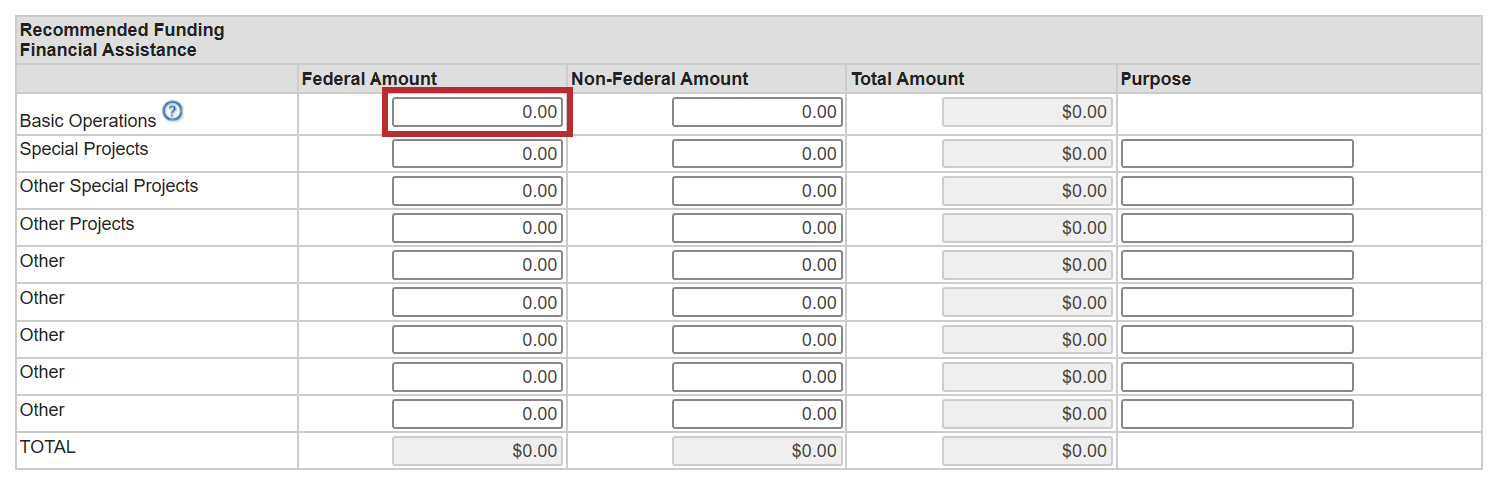
Task: Click the first Other row Purpose box
Action: click(x=1236, y=265)
